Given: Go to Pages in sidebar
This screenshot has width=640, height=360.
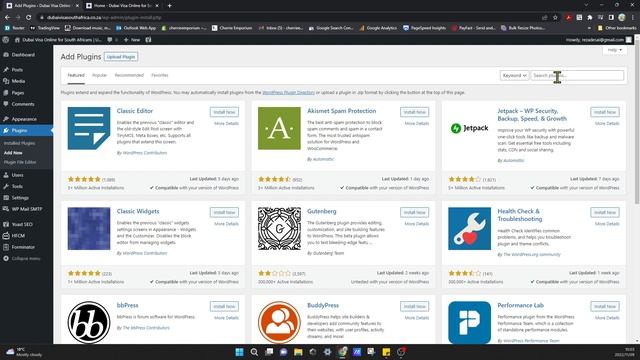Looking at the screenshot, I should click(x=18, y=93).
